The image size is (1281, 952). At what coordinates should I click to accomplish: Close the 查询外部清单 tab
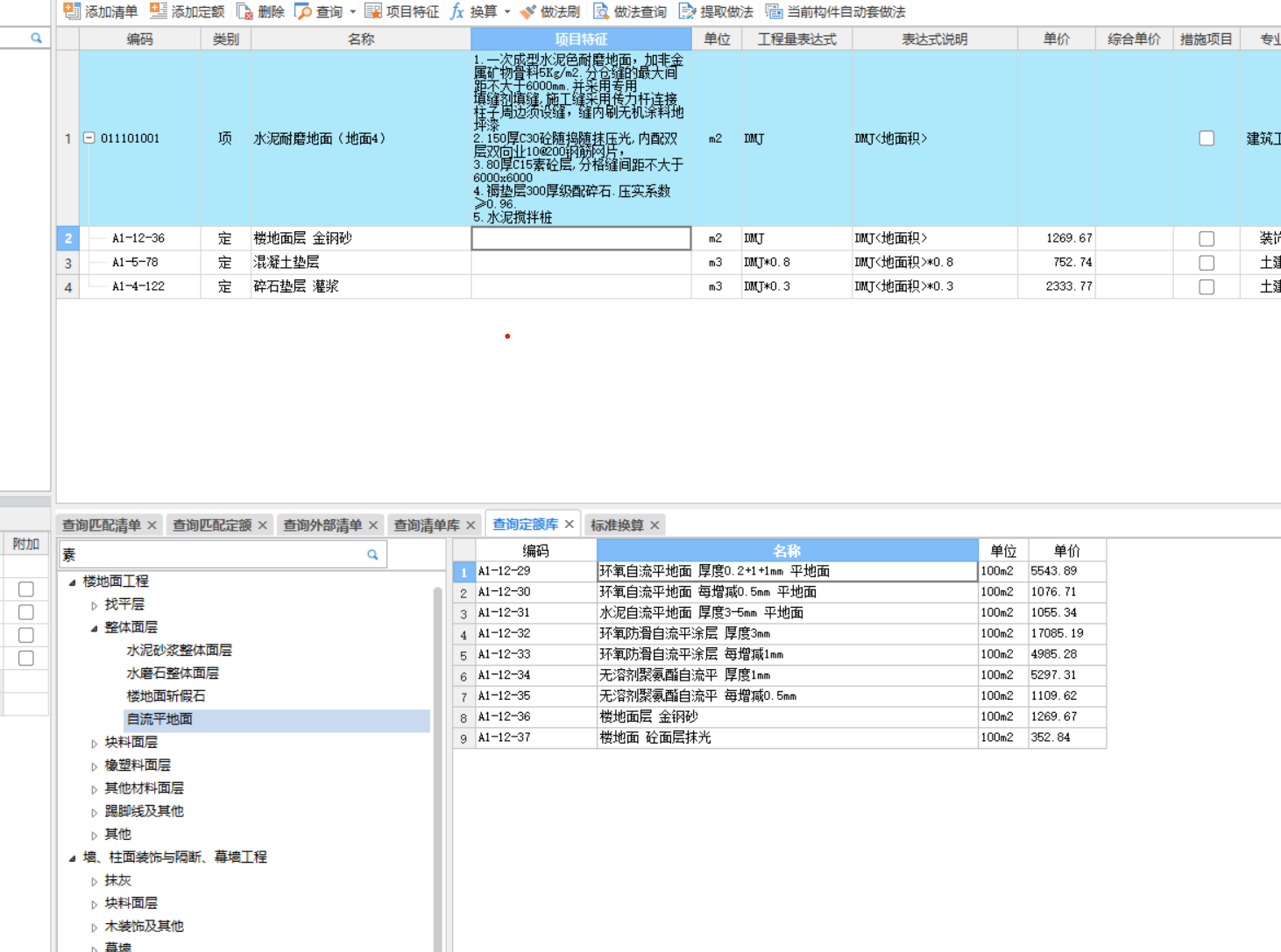[372, 525]
